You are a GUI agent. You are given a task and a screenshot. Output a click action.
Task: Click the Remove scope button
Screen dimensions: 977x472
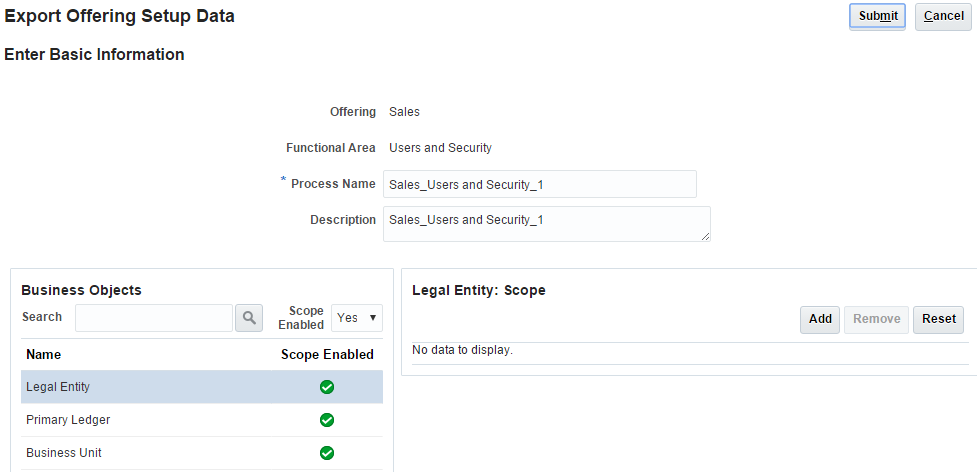coord(876,319)
